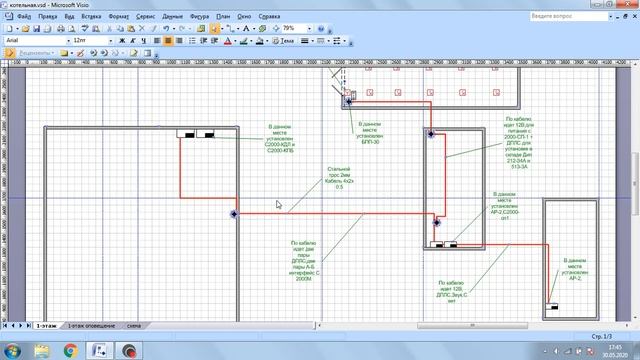The image size is (640, 360).
Task: Click the line ends icon
Action: pyautogui.click(x=337, y=40)
